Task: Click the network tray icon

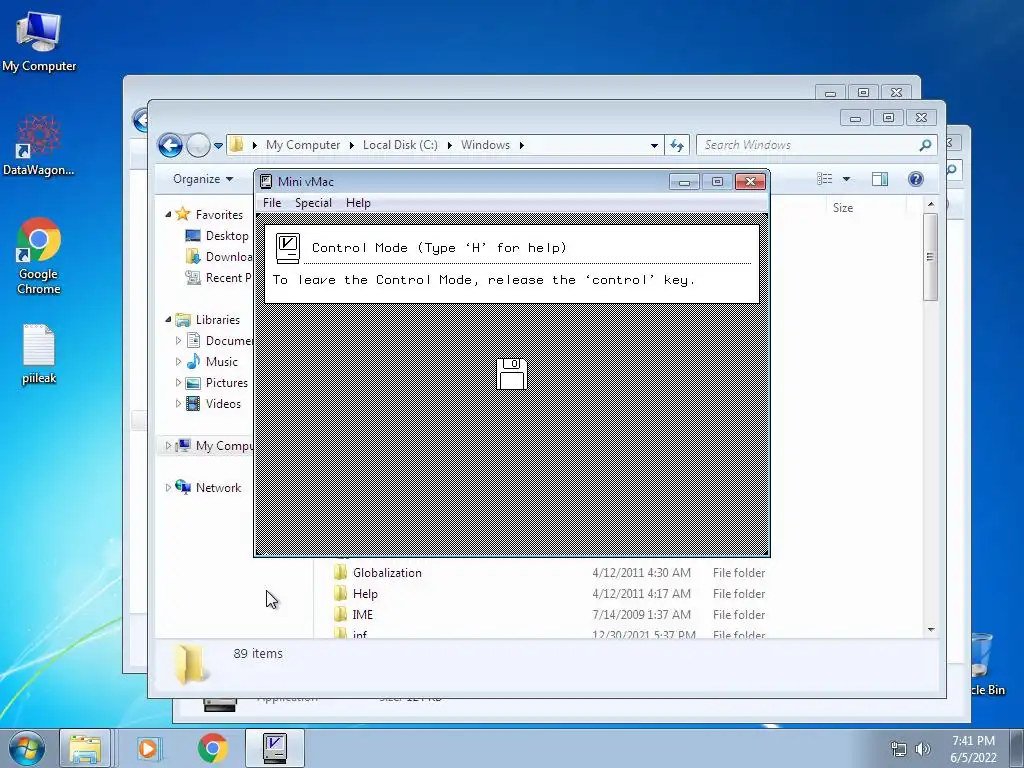Action: (899, 749)
